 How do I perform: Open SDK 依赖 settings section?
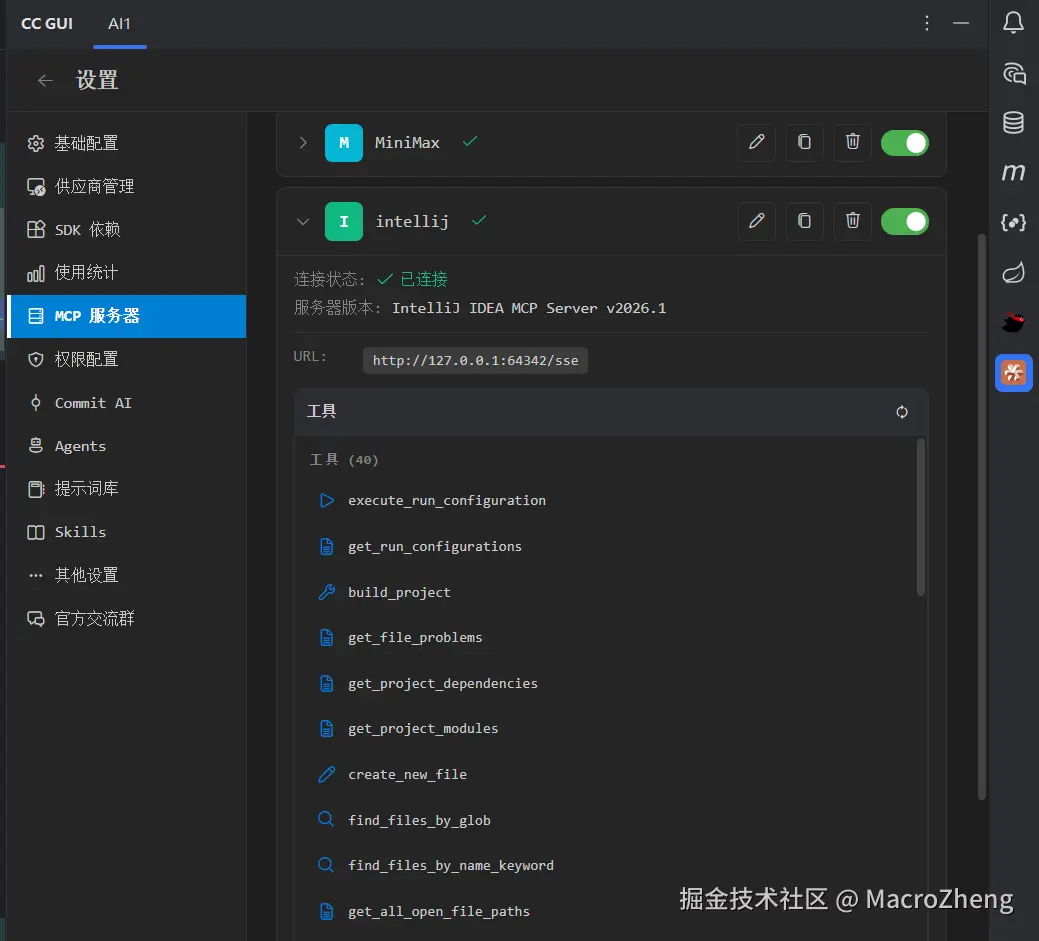[127, 229]
